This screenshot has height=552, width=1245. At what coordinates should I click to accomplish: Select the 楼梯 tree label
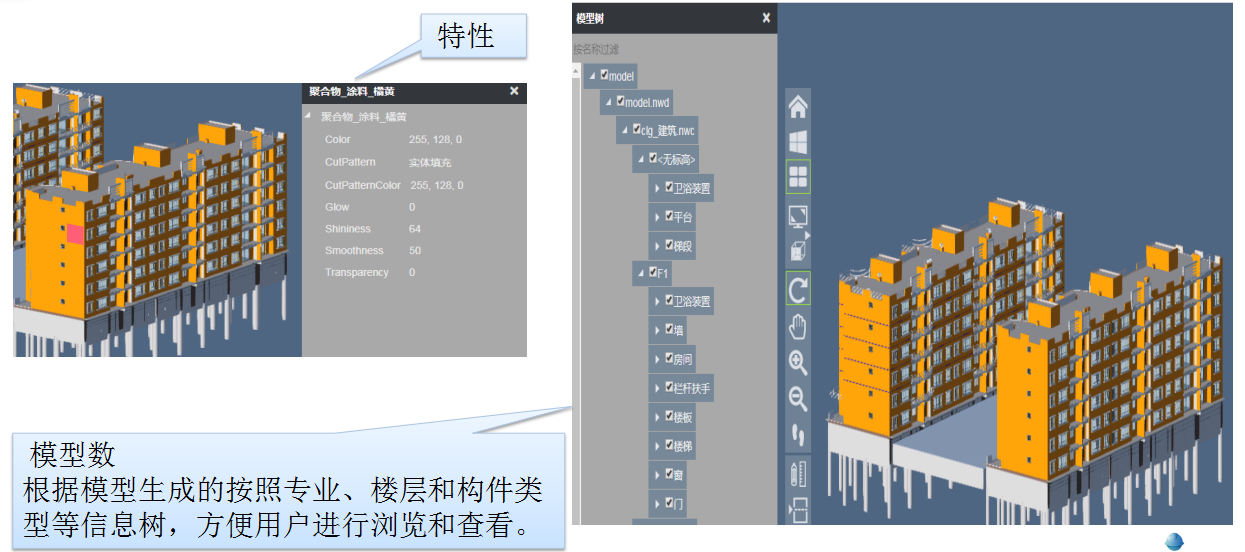click(x=683, y=446)
